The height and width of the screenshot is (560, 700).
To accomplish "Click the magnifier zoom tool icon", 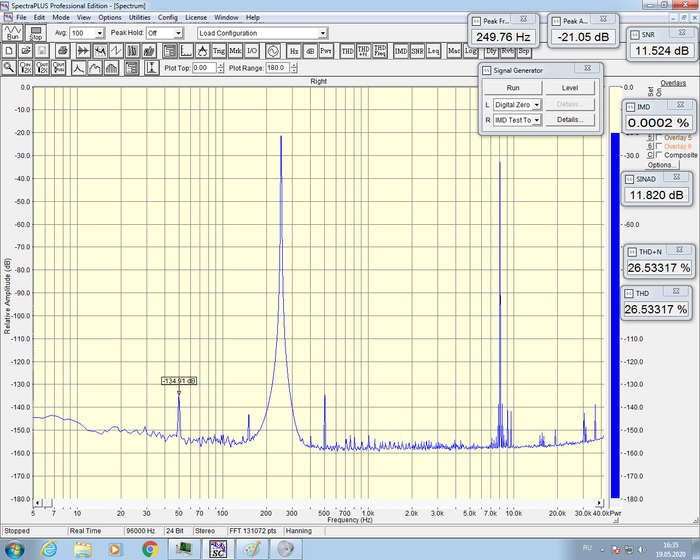I will pos(8,67).
